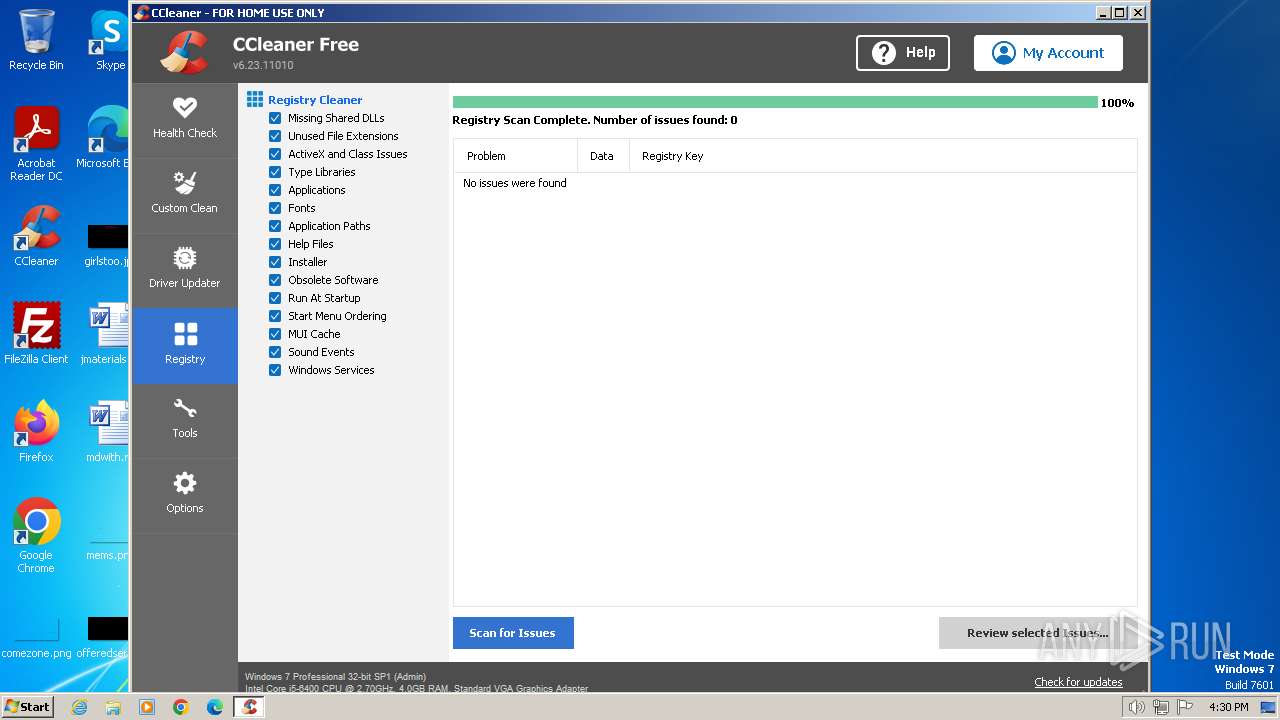Click the taskbar clock showing 4:30 PM

tap(1228, 707)
